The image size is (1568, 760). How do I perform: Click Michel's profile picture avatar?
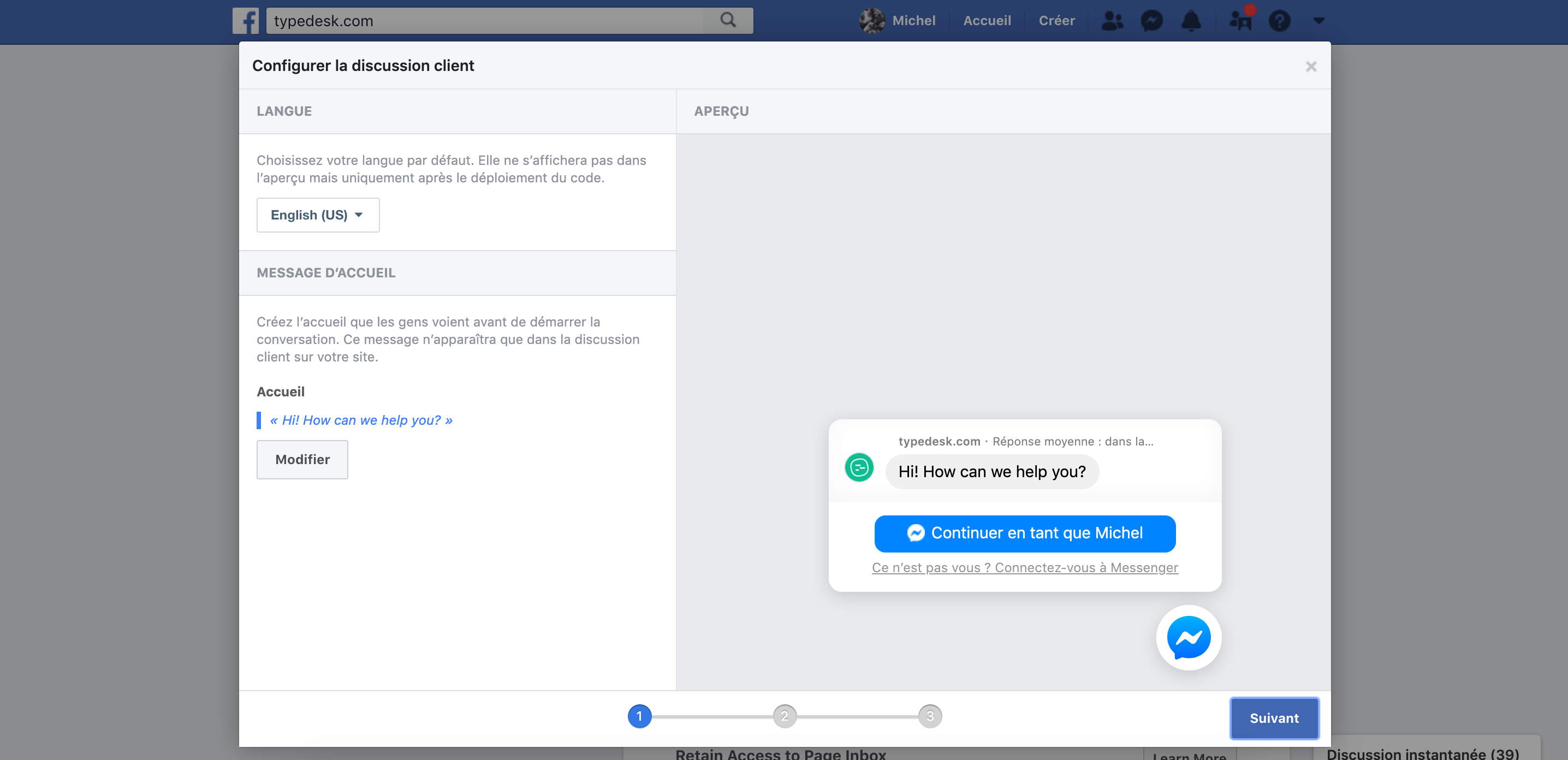(872, 21)
